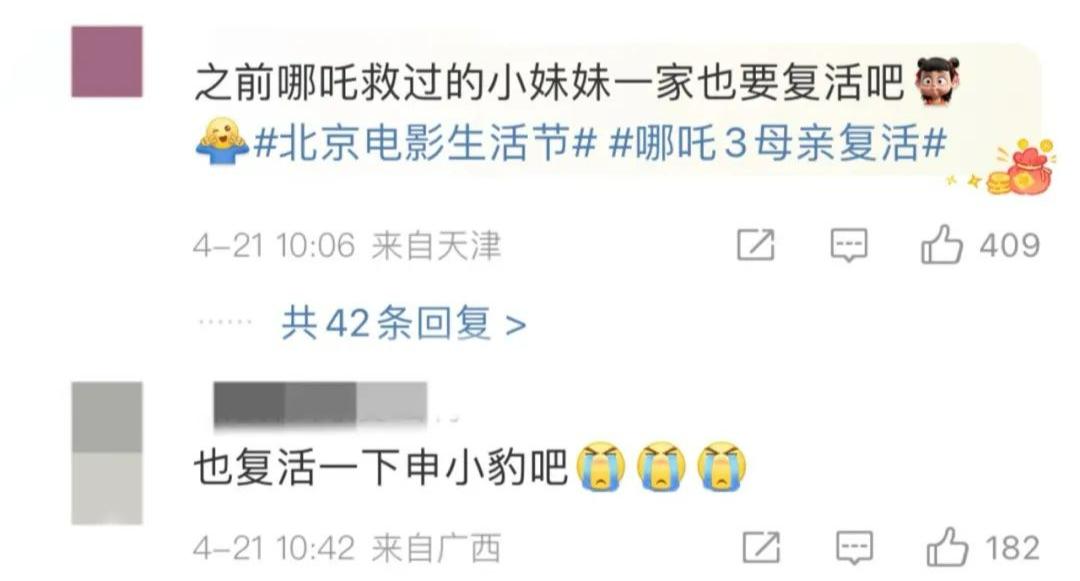The height and width of the screenshot is (581, 1080).
Task: Tap the 409 like count
Action: [x=1009, y=245]
